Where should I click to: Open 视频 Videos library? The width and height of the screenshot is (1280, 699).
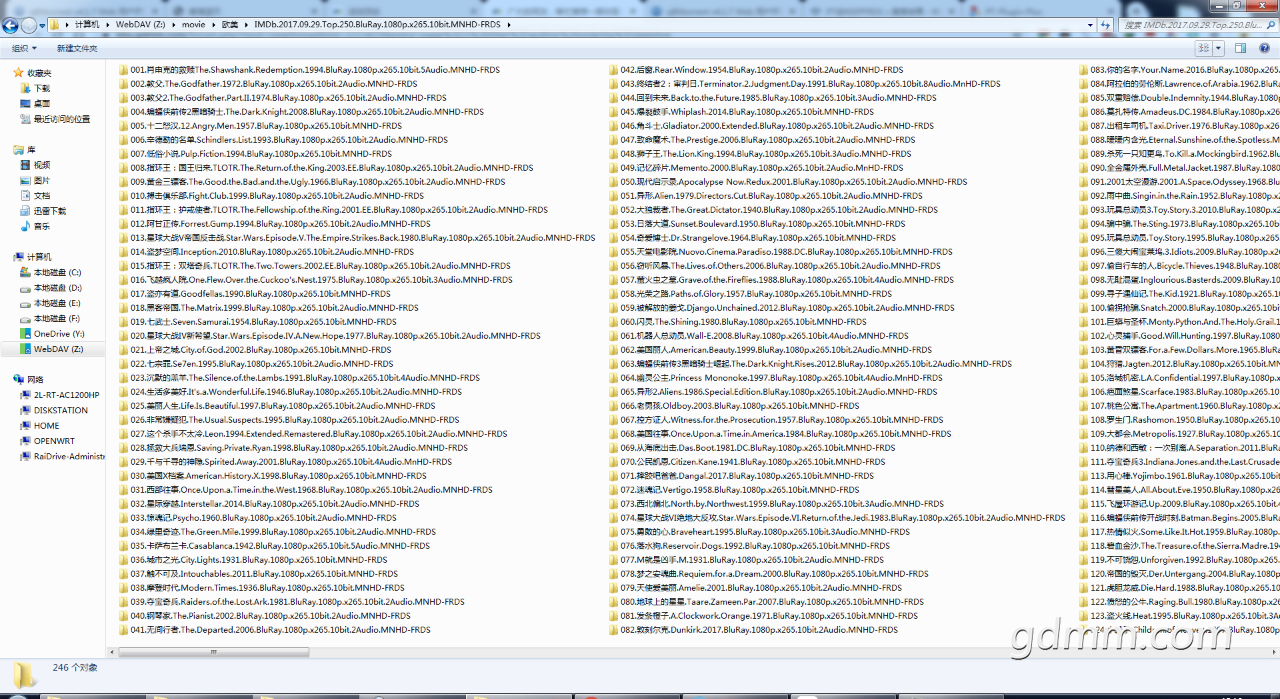(41, 165)
